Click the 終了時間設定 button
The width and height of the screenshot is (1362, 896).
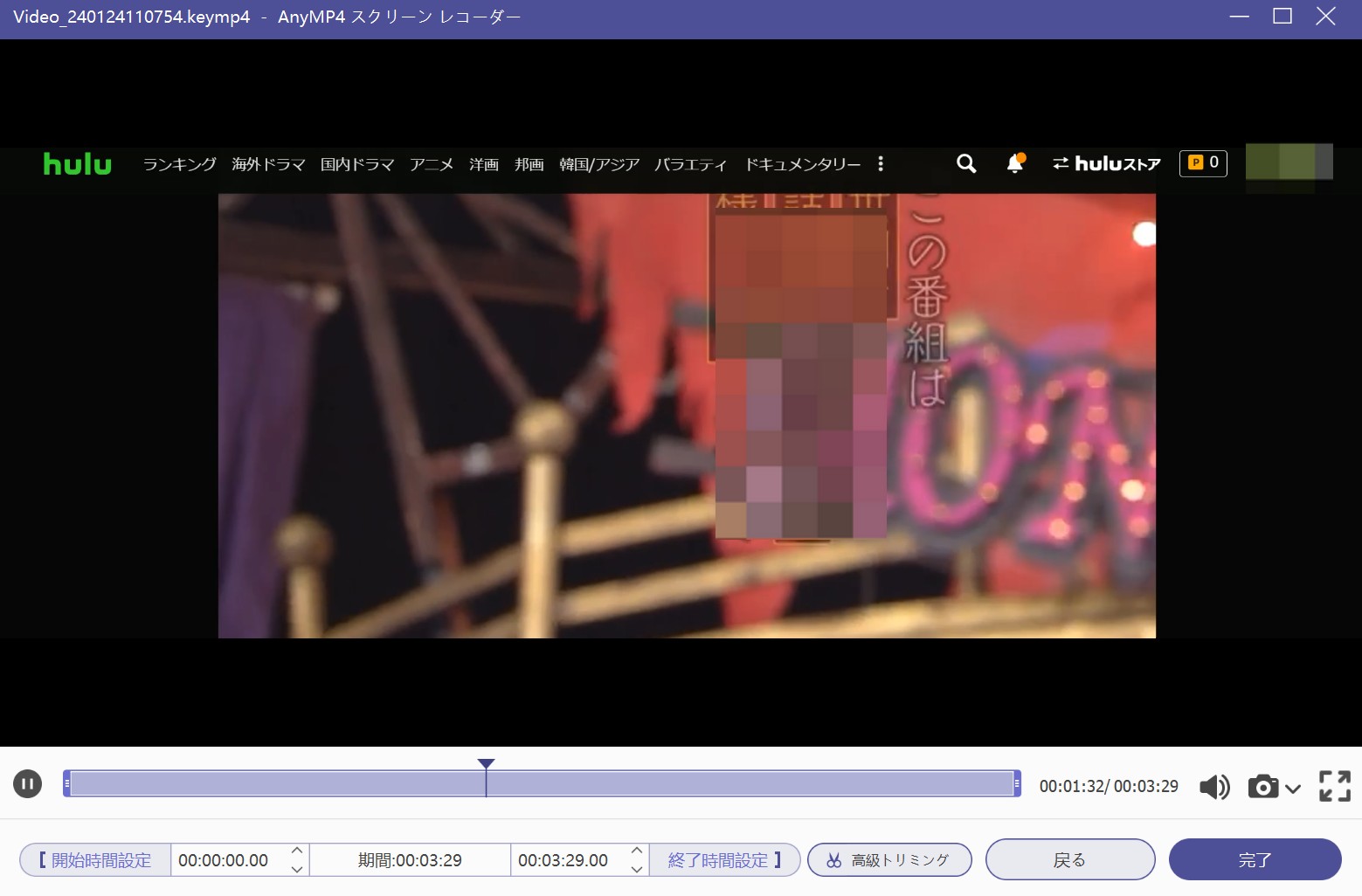(x=724, y=860)
